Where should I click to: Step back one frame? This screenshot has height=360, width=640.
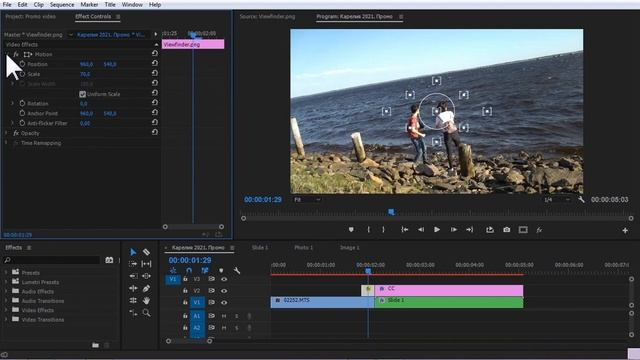pos(421,230)
